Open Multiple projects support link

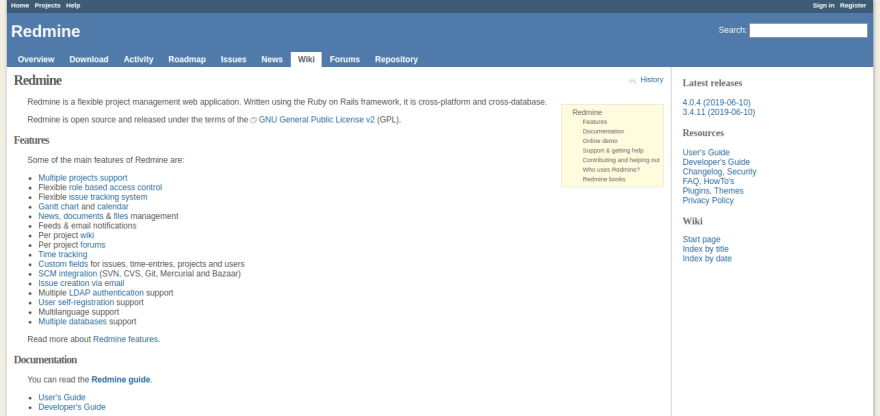tap(83, 178)
